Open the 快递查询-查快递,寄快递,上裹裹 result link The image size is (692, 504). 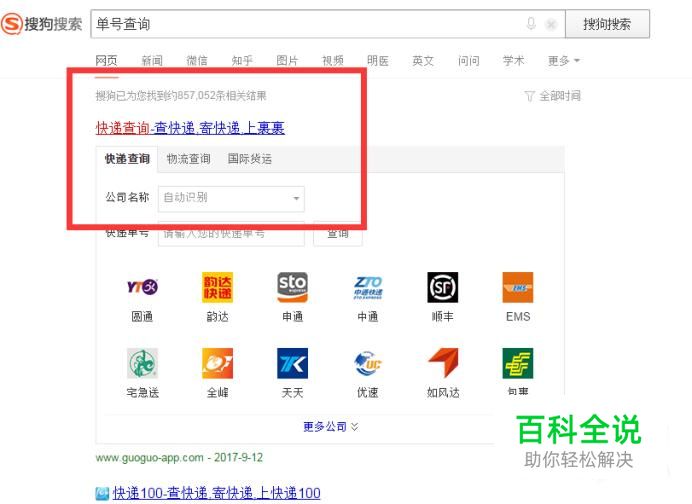click(x=190, y=128)
